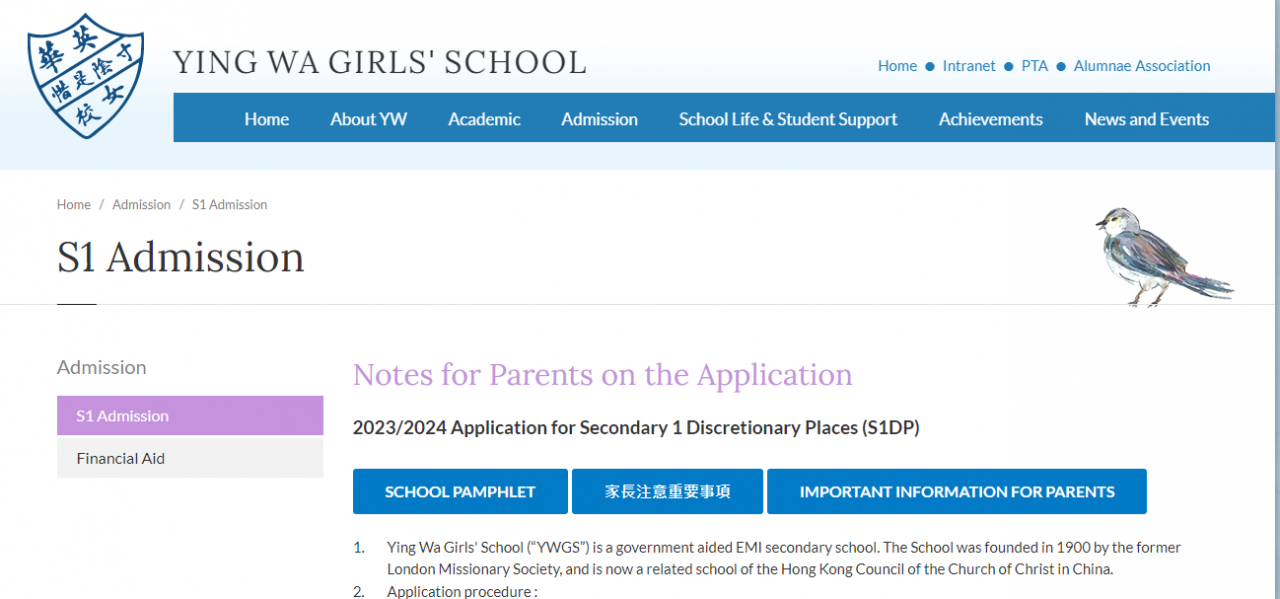This screenshot has height=599, width=1280.
Task: Open the News and Events menu
Action: click(1146, 119)
